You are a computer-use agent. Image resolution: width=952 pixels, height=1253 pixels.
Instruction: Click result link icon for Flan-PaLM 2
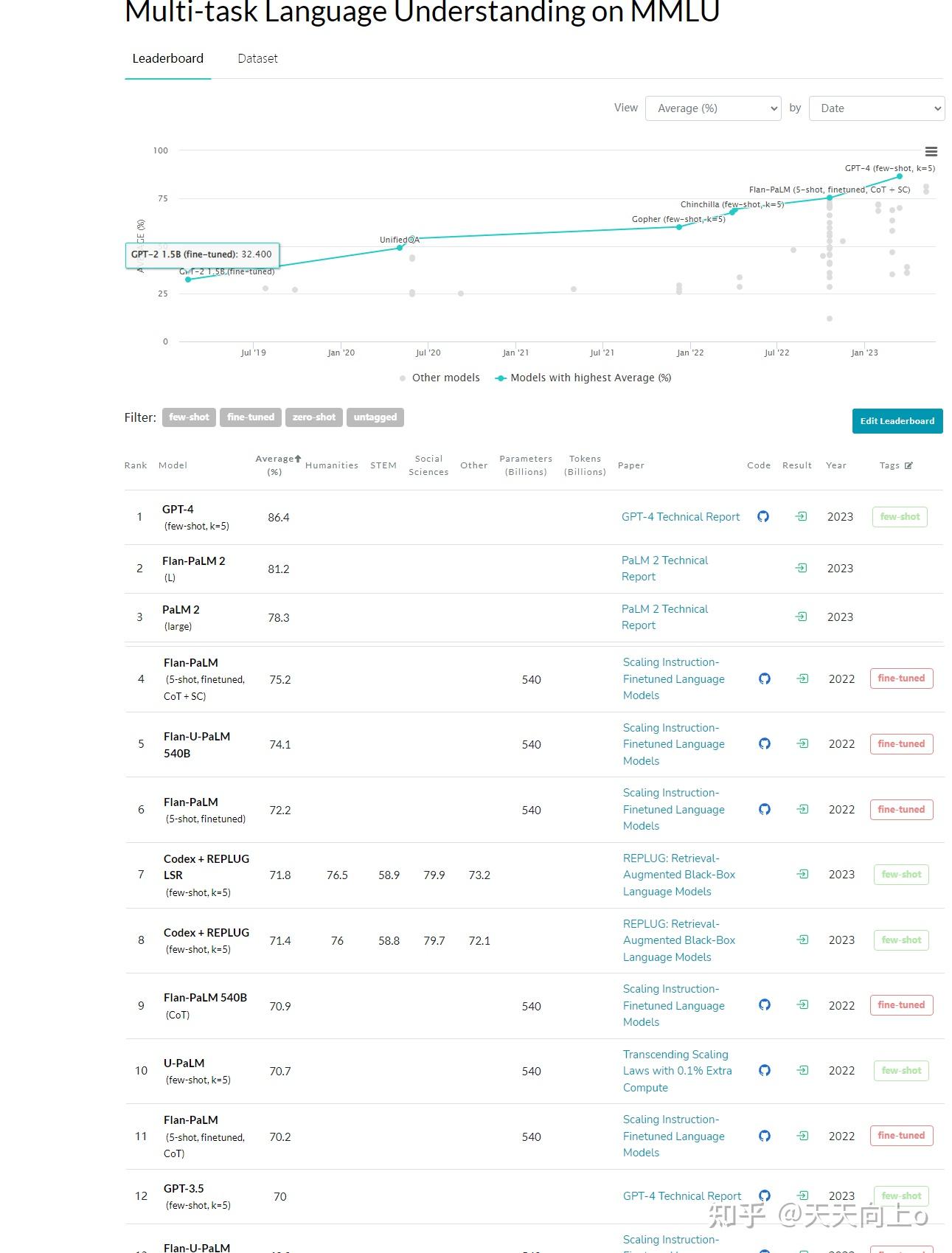pyautogui.click(x=801, y=568)
